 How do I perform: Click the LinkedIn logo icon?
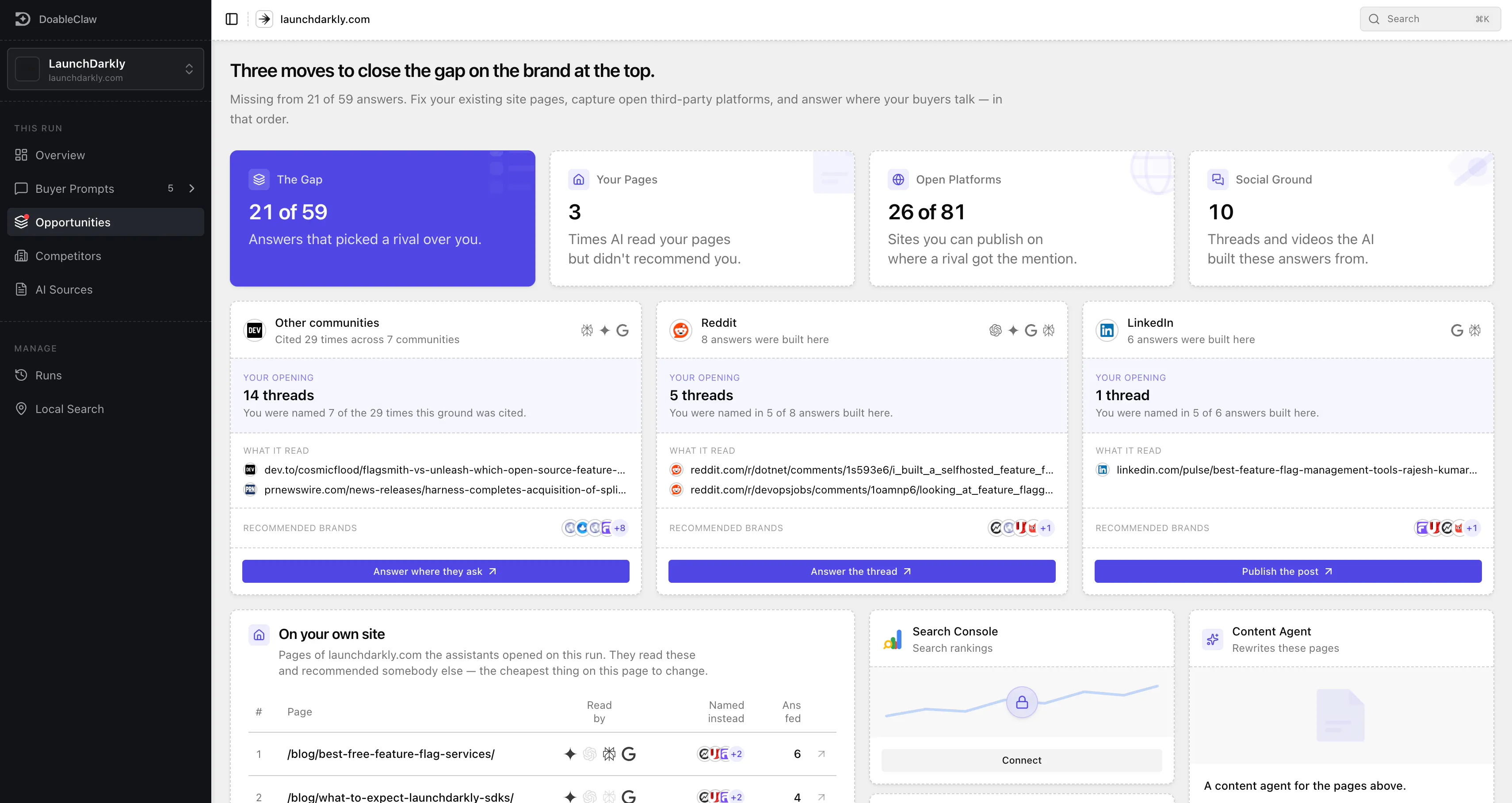click(1107, 330)
